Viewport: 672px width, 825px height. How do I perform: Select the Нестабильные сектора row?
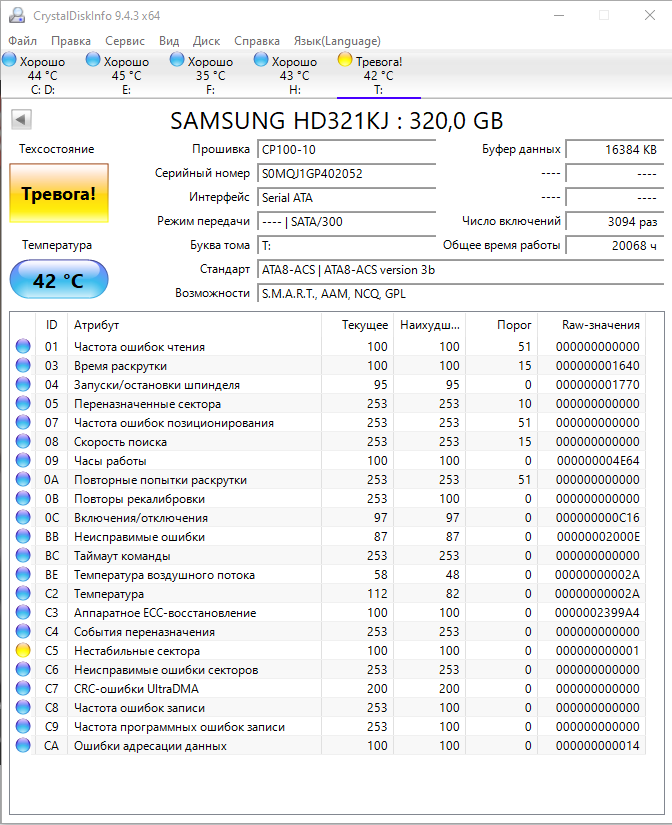(x=327, y=650)
